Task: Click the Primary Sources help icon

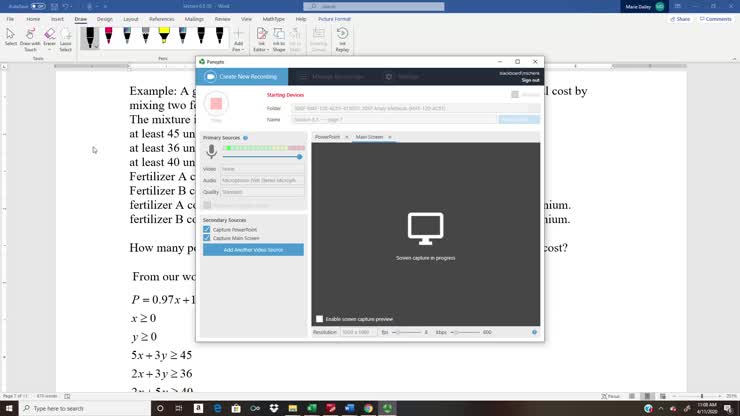Action: tap(245, 138)
